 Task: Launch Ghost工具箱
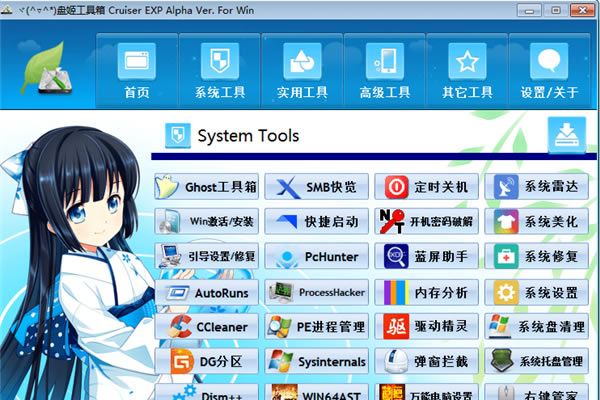[x=207, y=187]
